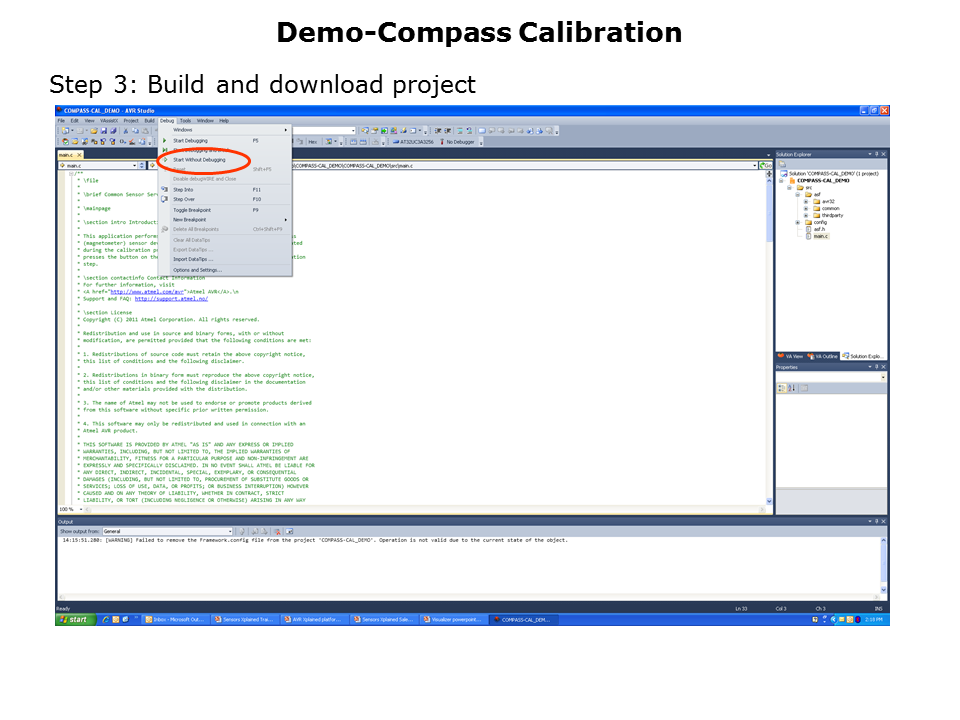This screenshot has width=960, height=720.
Task: Open the VAssistX menu
Action: point(109,121)
